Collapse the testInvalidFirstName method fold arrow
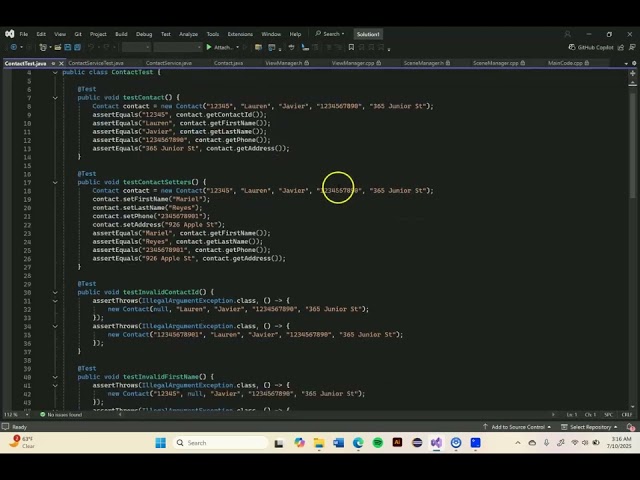The width and height of the screenshot is (640, 480). click(x=55, y=377)
